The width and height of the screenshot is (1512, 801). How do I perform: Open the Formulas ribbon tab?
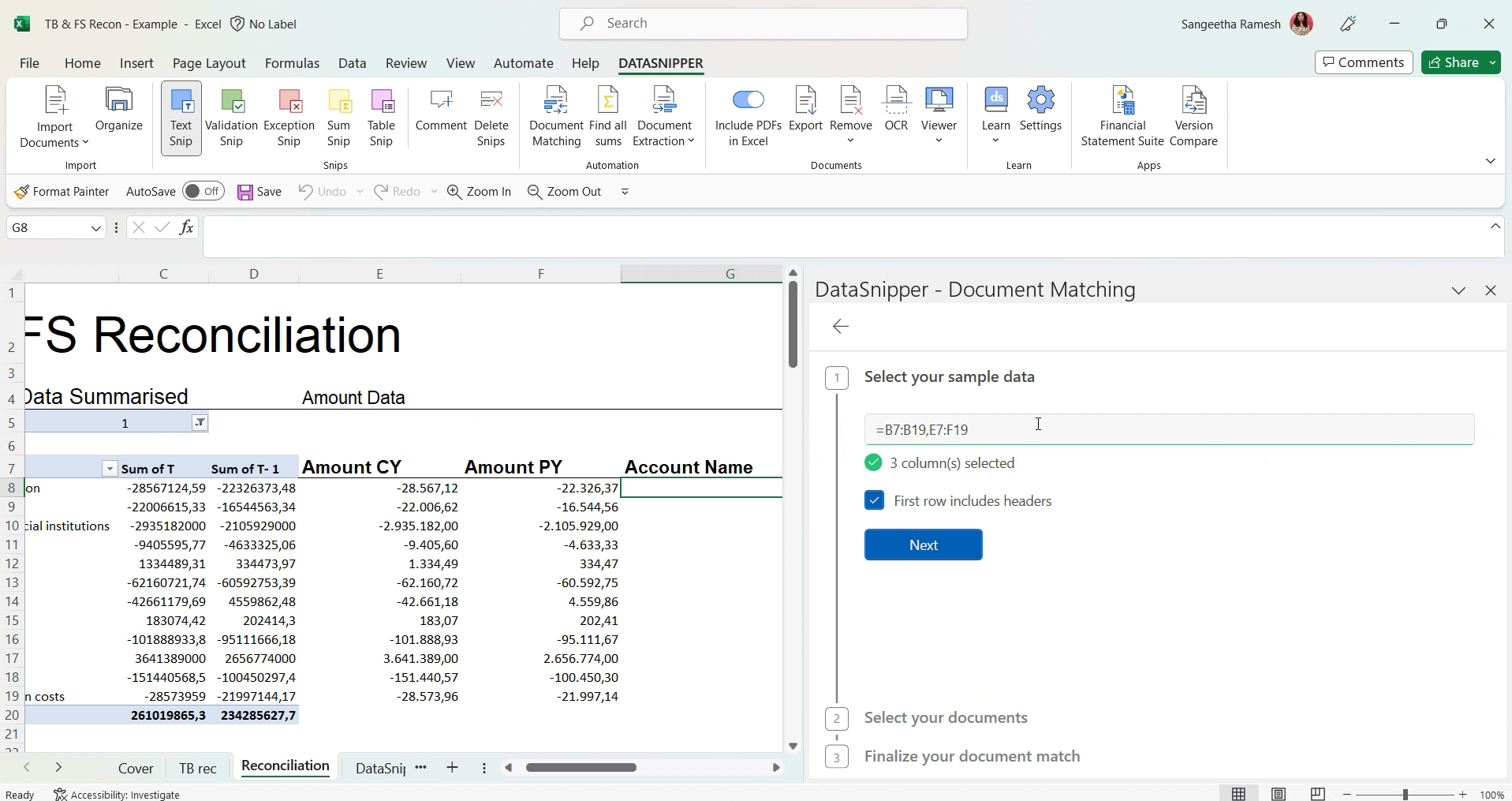292,63
